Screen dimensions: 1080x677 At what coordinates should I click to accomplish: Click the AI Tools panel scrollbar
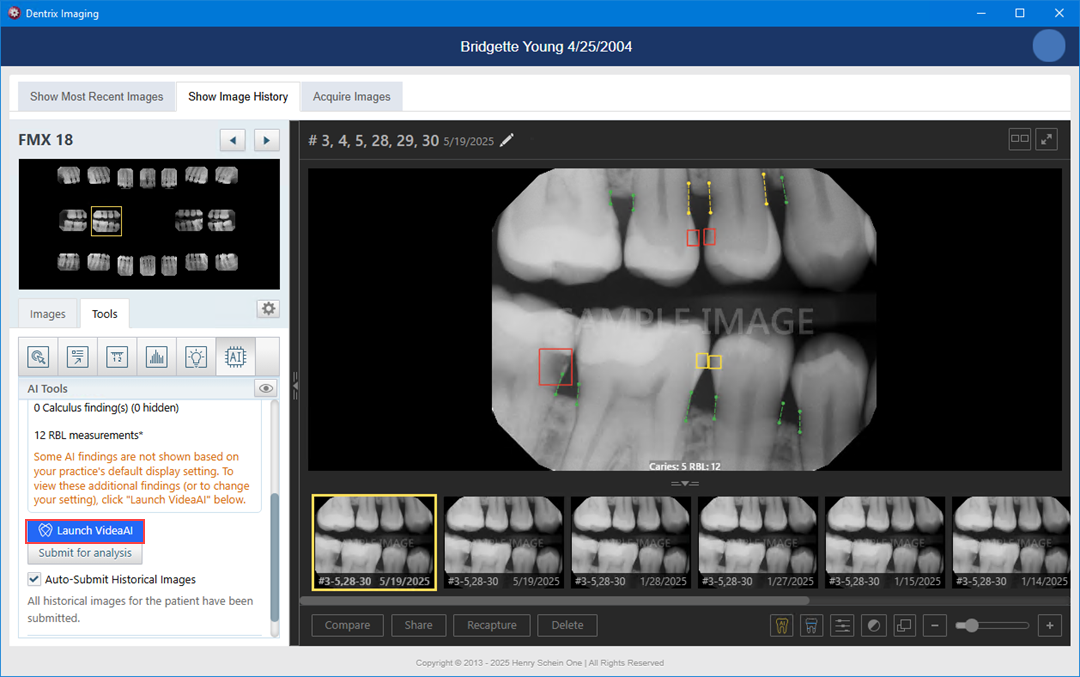coord(275,557)
